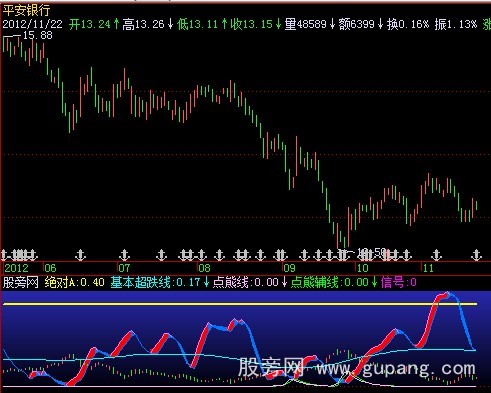
Task: Open the last info marker icon at far right
Action: tap(476, 255)
